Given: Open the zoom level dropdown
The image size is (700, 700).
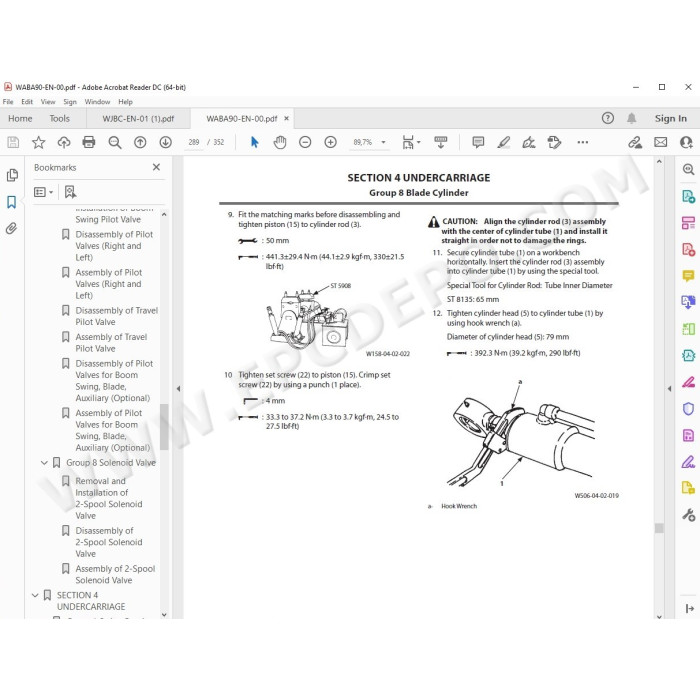Looking at the screenshot, I should 383,142.
